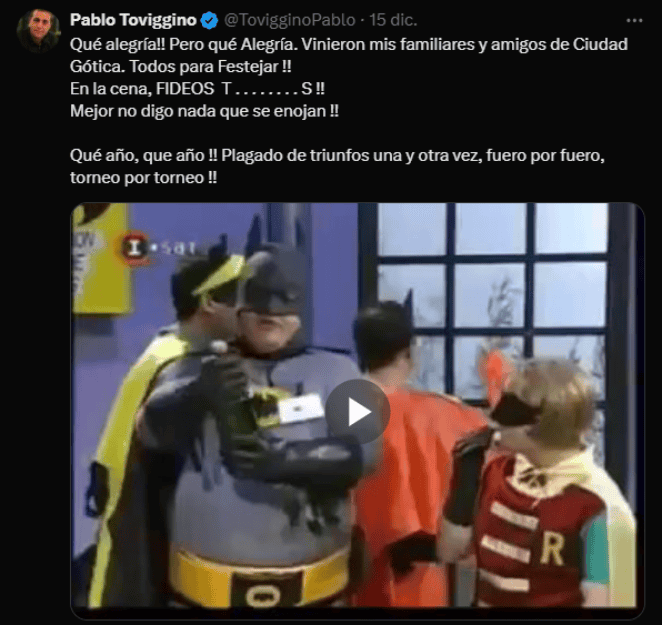Click the blue verified badge
The height and width of the screenshot is (625, 662).
coord(209,20)
